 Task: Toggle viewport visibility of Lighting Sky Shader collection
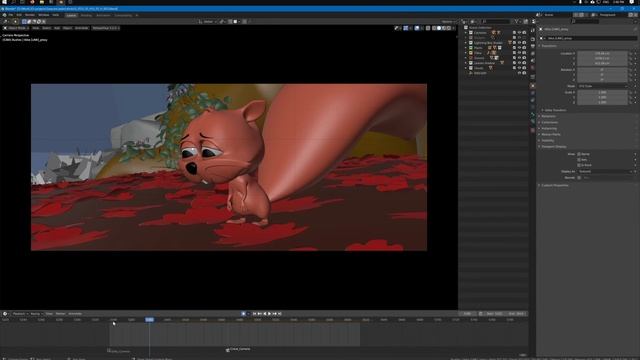point(519,43)
